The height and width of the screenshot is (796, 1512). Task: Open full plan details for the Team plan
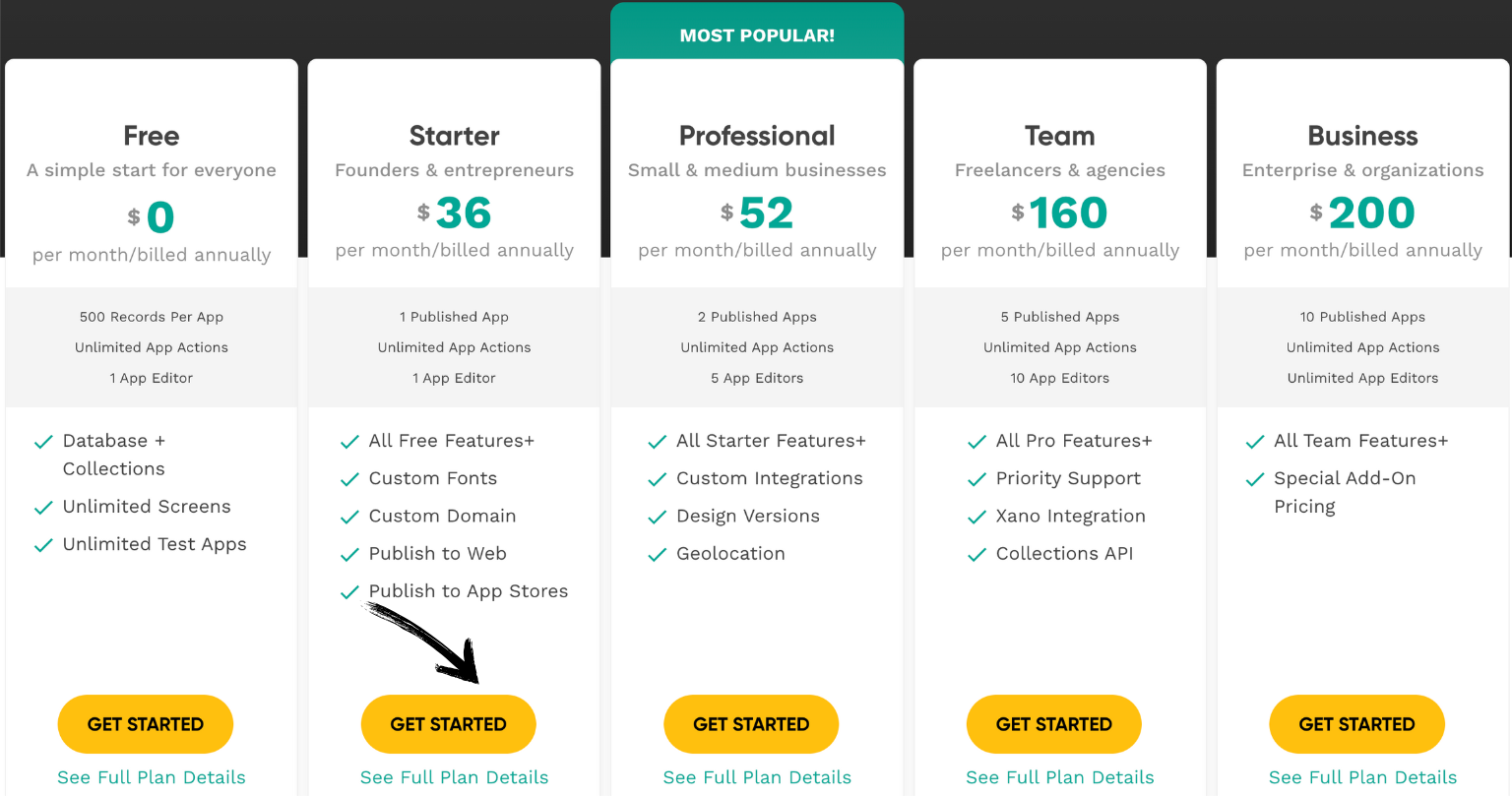[1059, 777]
